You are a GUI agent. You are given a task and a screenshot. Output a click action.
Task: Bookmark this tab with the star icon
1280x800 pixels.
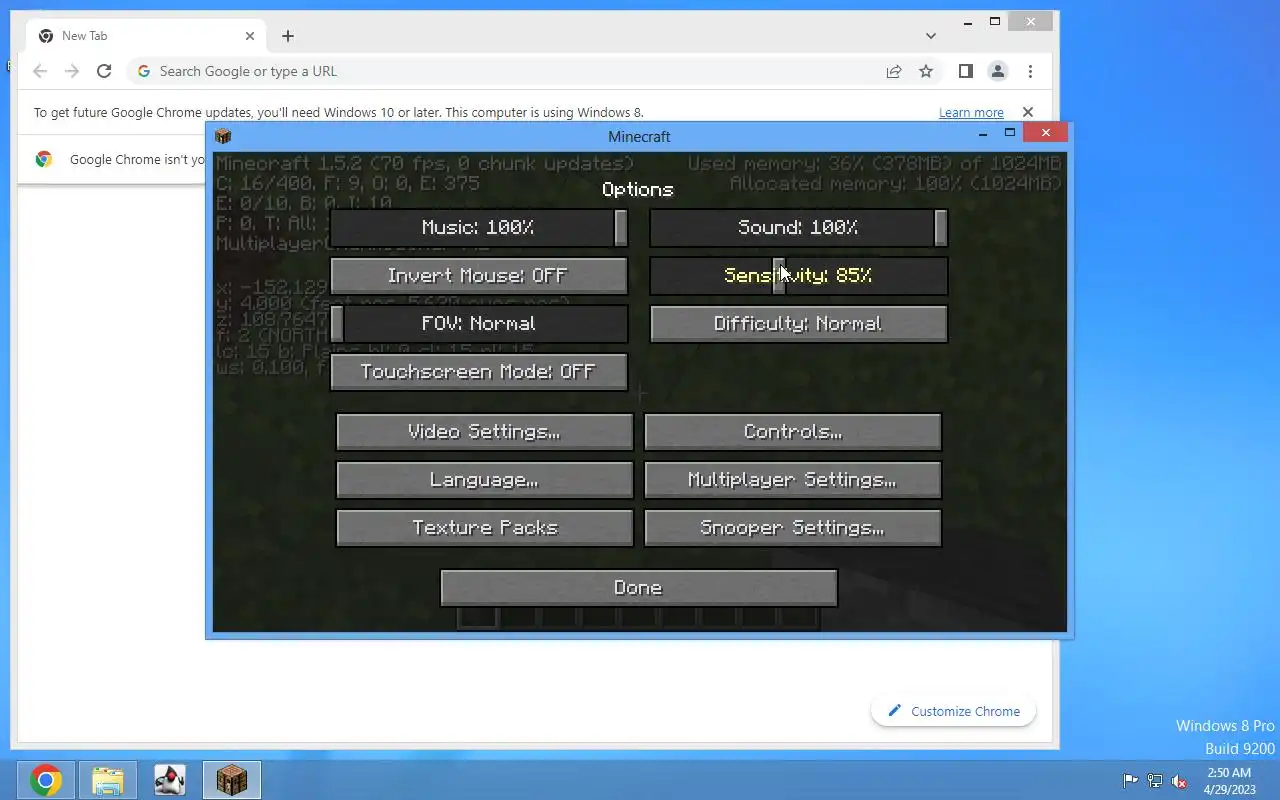[x=926, y=71]
